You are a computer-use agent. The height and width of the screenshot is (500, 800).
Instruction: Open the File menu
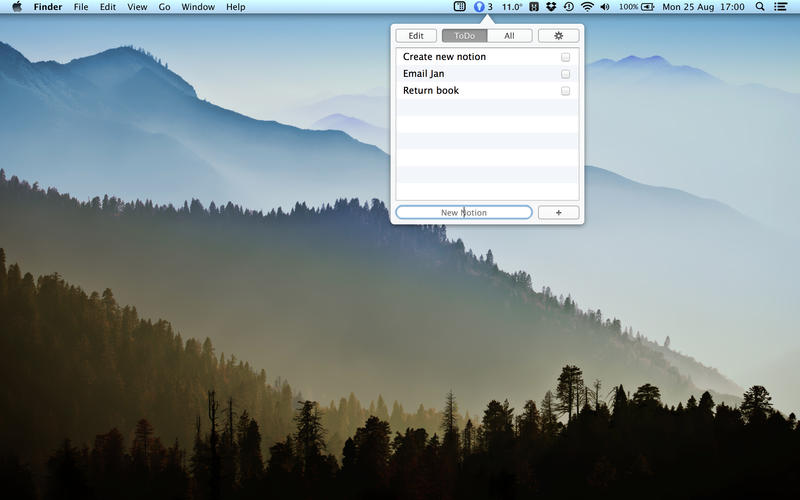click(81, 7)
